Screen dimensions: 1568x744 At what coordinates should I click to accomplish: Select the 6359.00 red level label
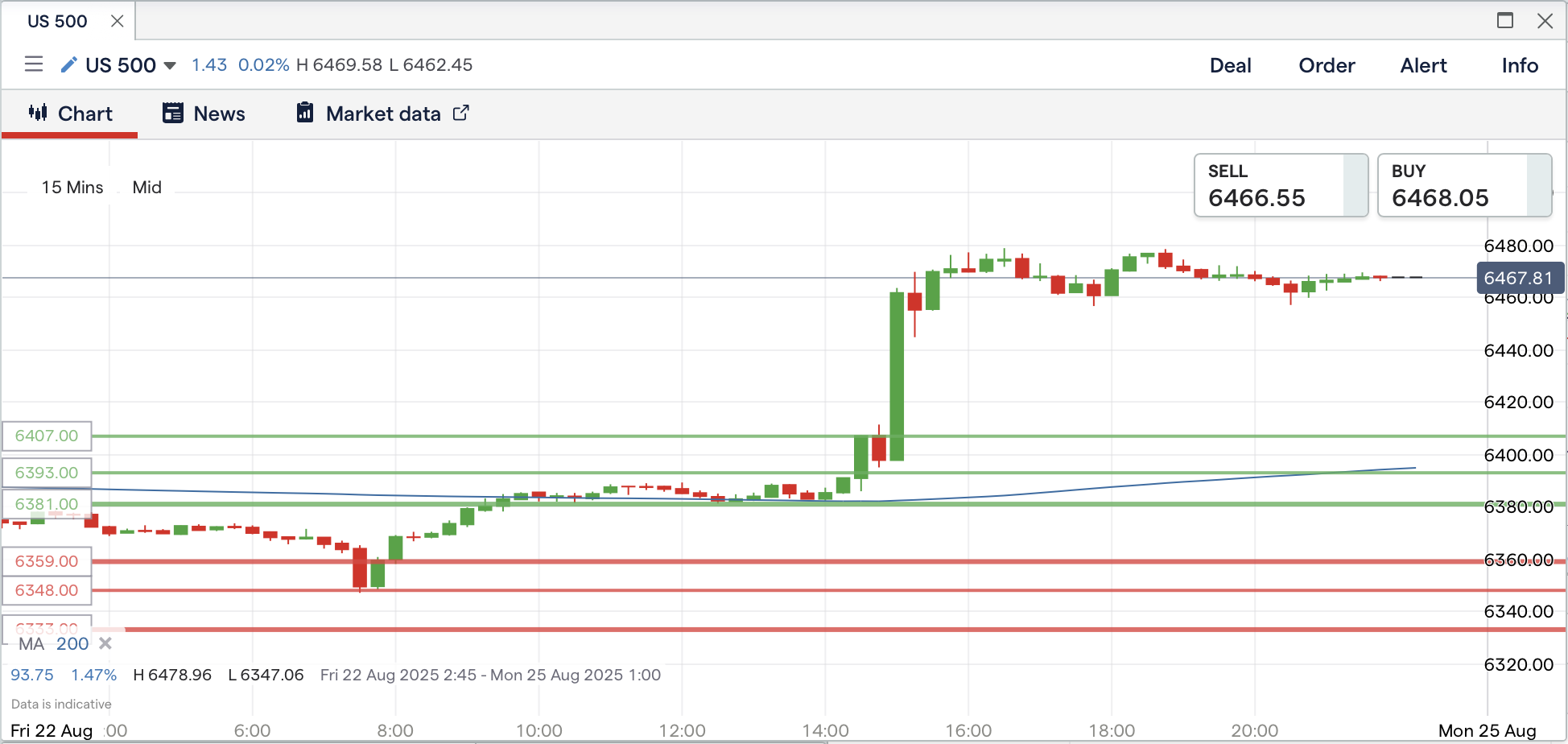point(47,561)
